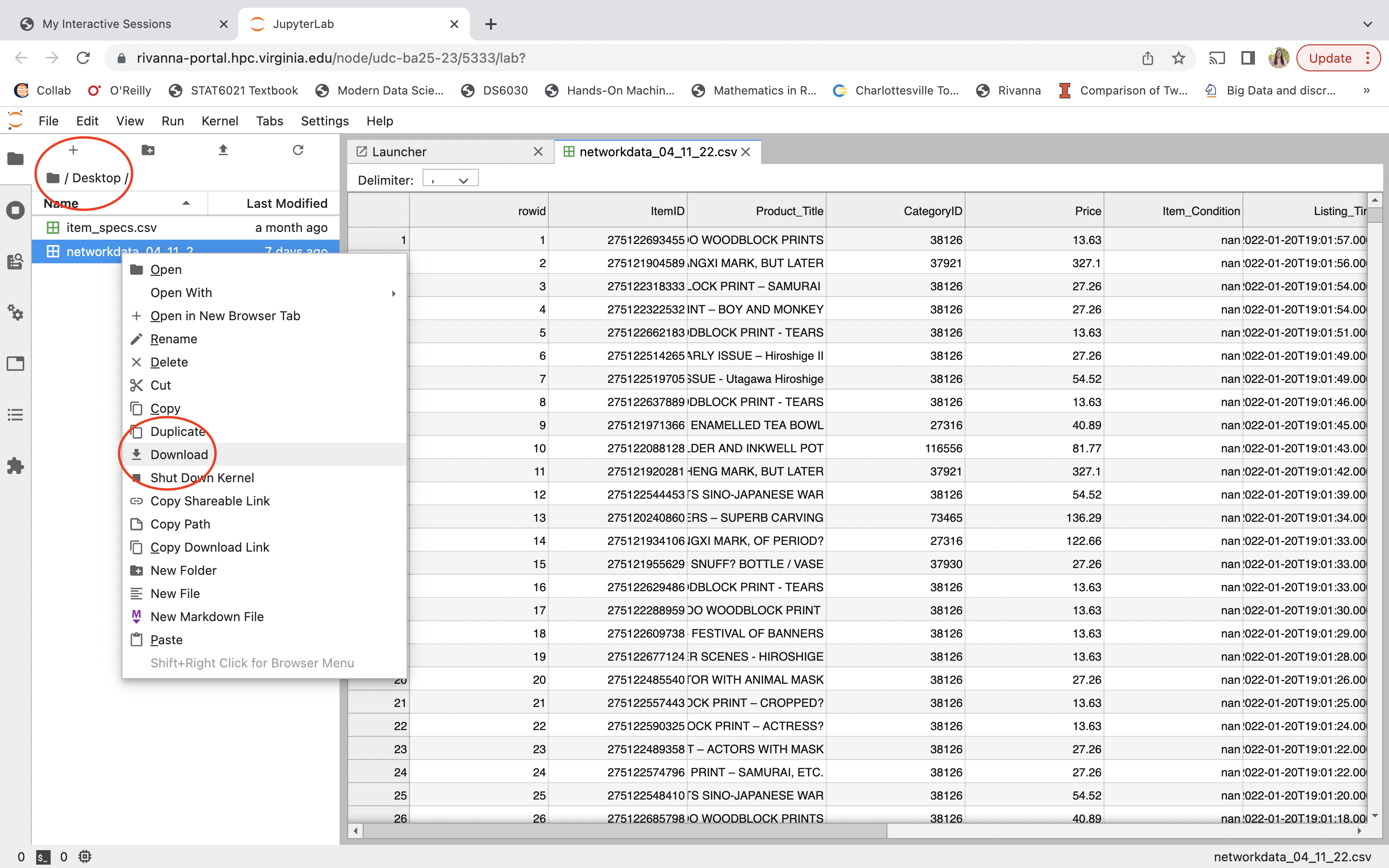Image resolution: width=1389 pixels, height=868 pixels.
Task: Open the Running Terminals and Kernels panel
Action: tap(15, 210)
